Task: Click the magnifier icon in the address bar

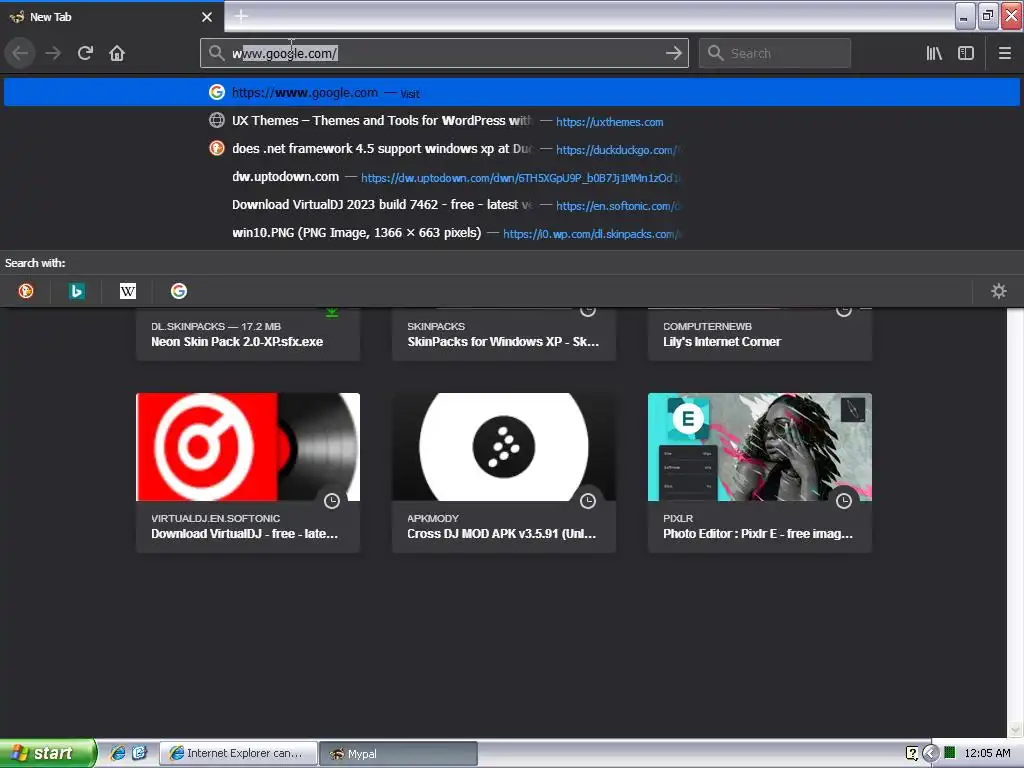Action: 216,53
